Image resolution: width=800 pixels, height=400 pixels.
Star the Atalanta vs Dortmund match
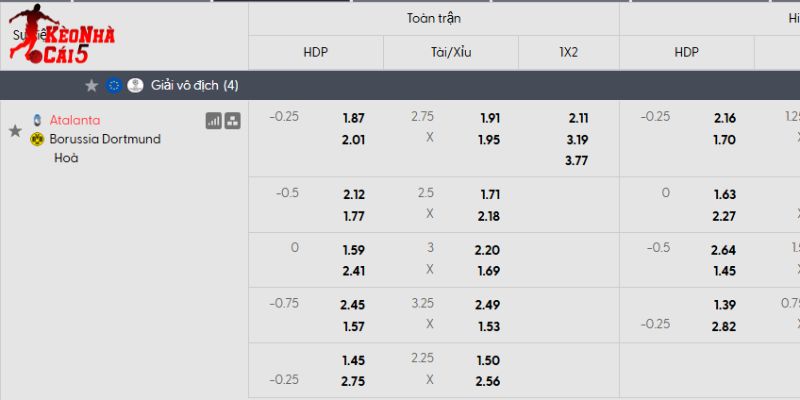click(x=15, y=131)
